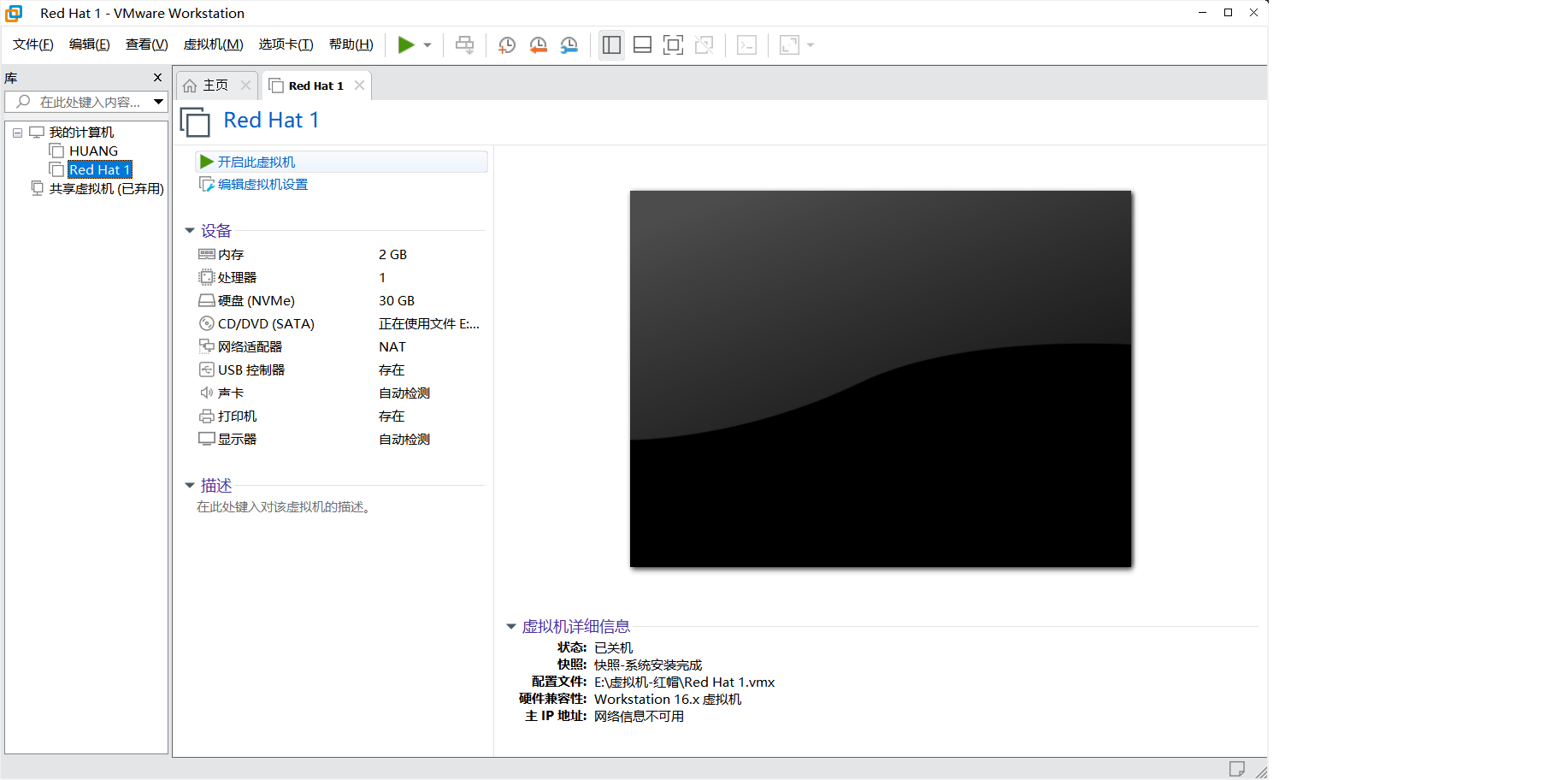Click 编辑虚拟机设置 link
This screenshot has height=780, width=1568.
[x=262, y=185]
